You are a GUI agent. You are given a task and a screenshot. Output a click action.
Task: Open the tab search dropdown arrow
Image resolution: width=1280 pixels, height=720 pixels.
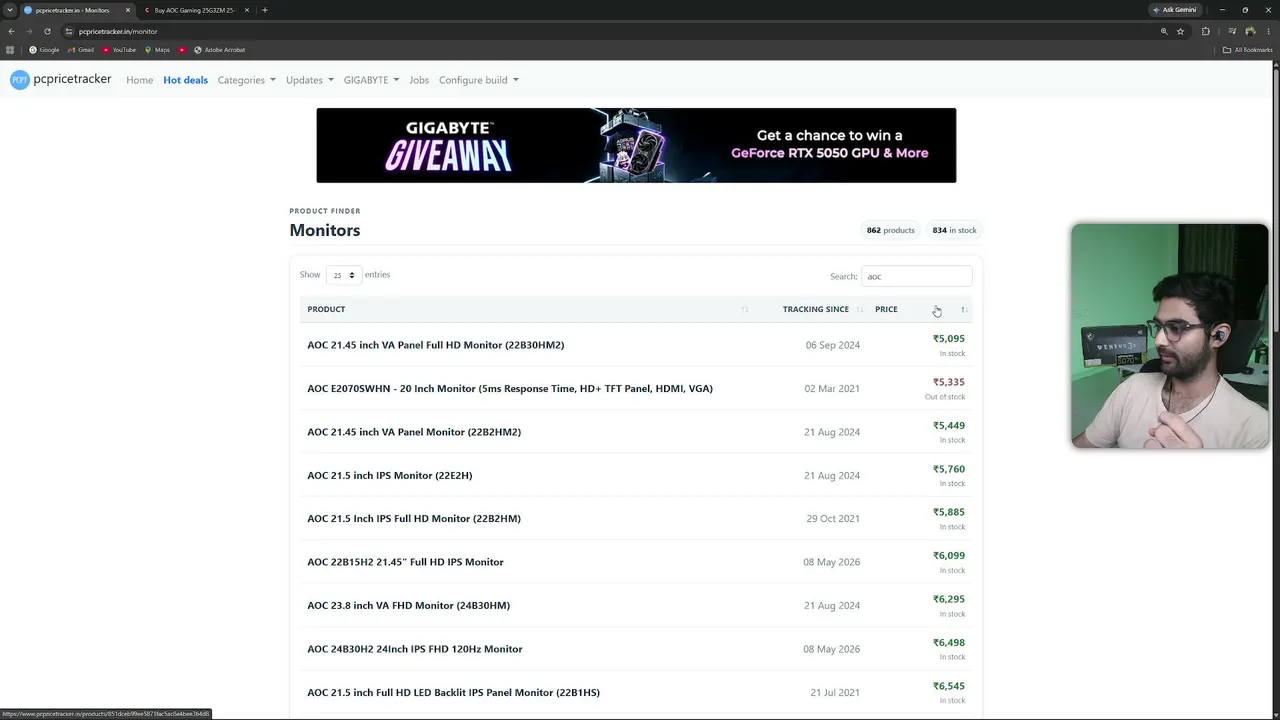(x=9, y=10)
